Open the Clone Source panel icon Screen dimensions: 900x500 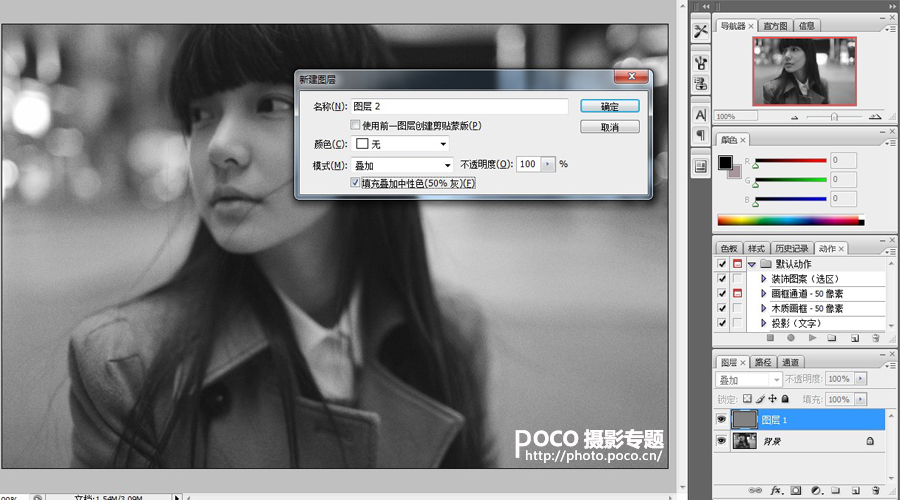[700, 84]
